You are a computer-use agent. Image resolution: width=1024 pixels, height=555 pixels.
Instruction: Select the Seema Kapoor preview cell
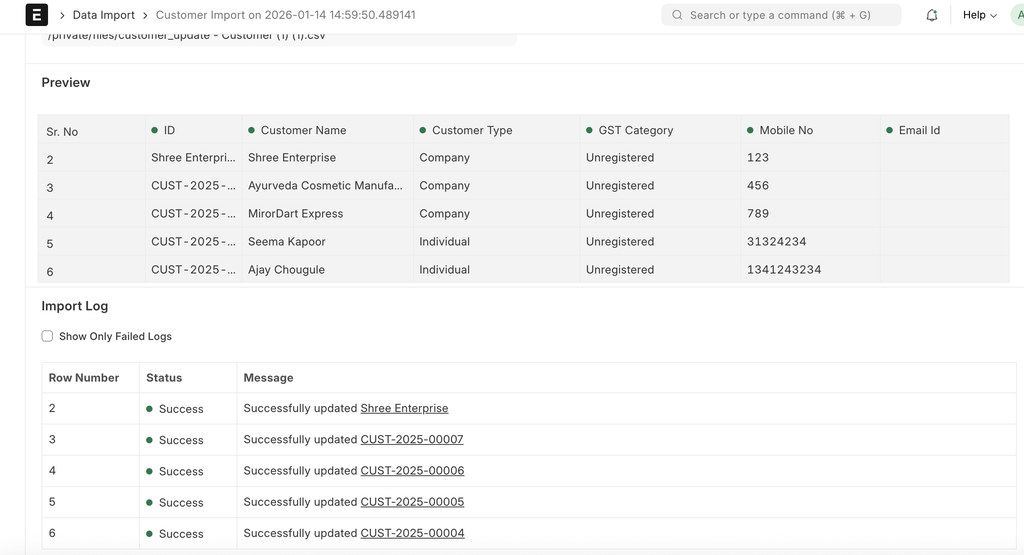pyautogui.click(x=287, y=241)
